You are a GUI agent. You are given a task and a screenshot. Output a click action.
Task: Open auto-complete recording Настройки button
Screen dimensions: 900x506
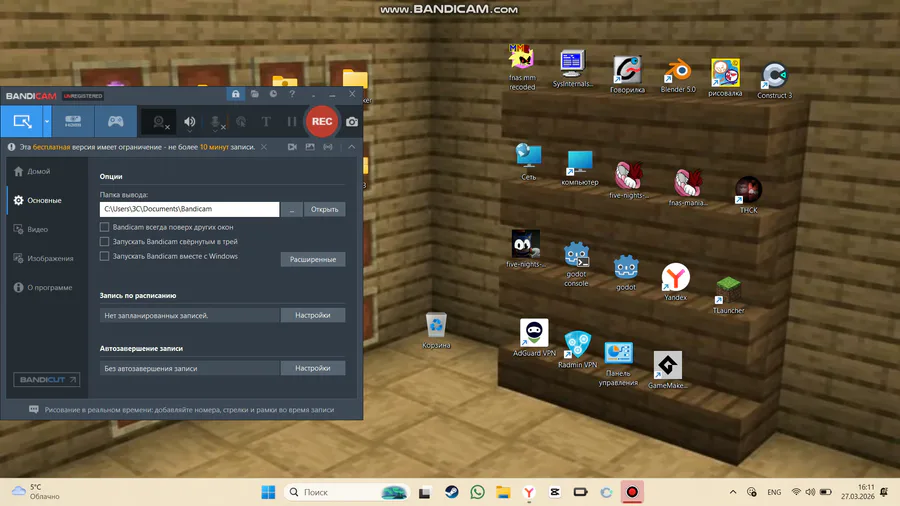(x=313, y=368)
